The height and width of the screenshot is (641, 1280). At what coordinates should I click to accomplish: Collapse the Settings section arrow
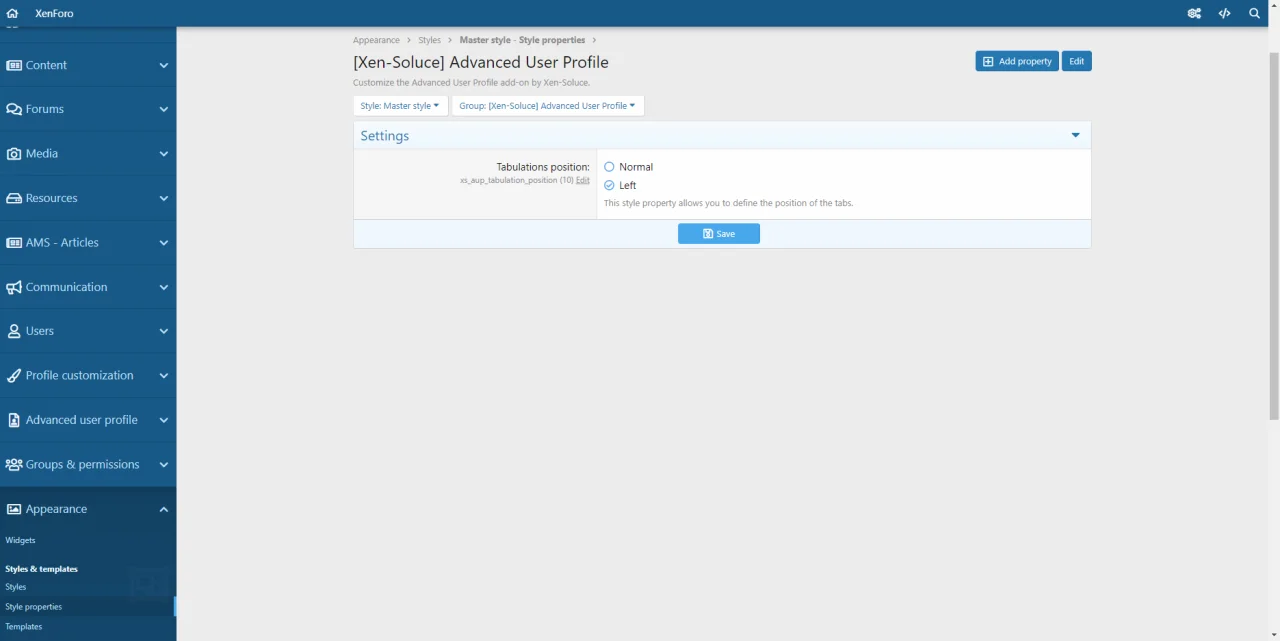point(1076,136)
